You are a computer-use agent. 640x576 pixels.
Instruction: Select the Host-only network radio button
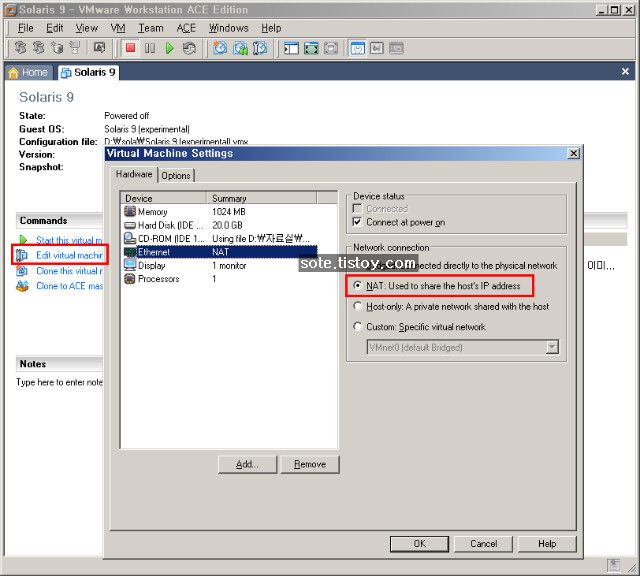point(358,306)
